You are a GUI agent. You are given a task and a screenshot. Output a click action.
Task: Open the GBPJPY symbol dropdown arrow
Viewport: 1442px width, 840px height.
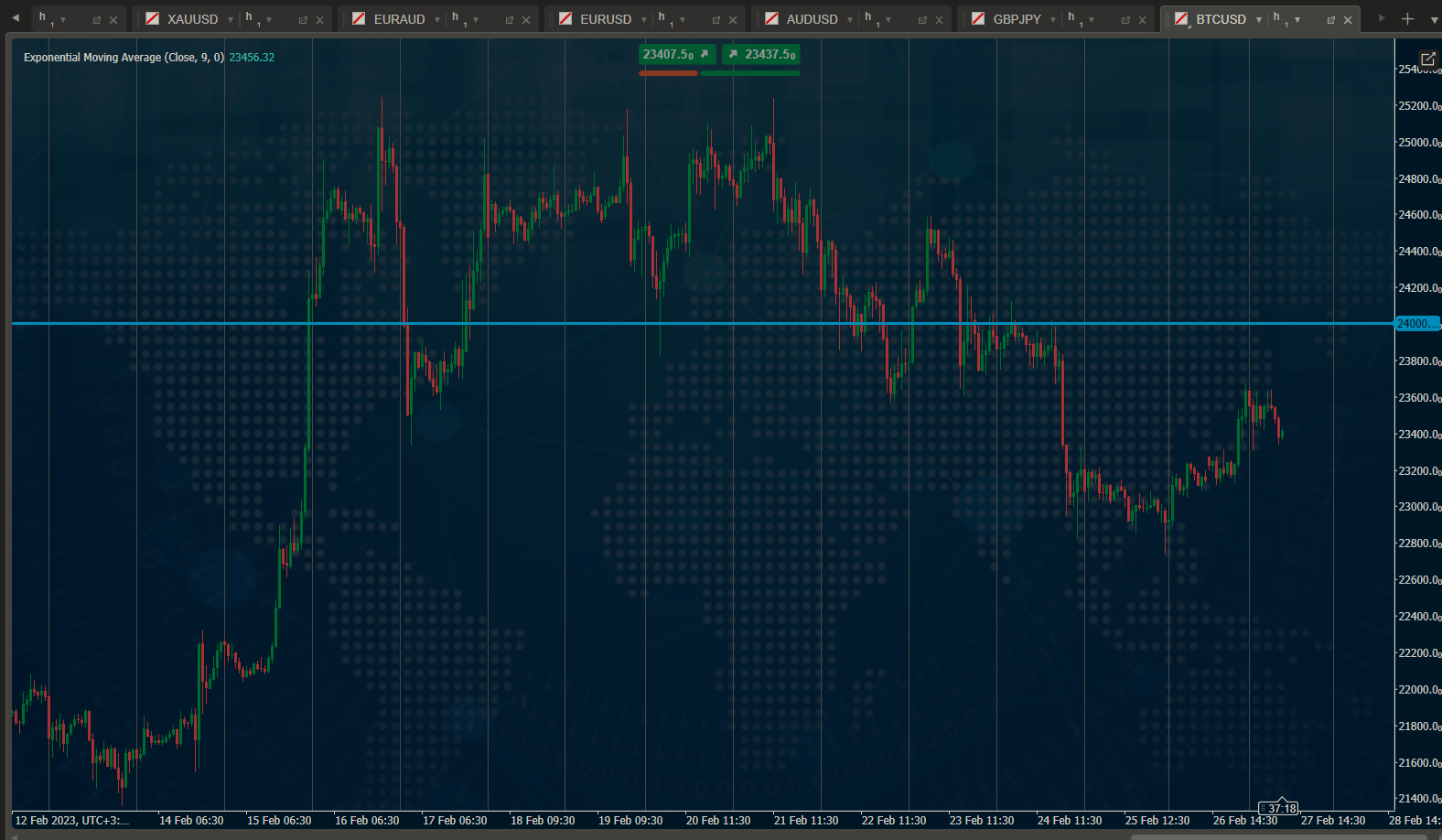(1053, 20)
